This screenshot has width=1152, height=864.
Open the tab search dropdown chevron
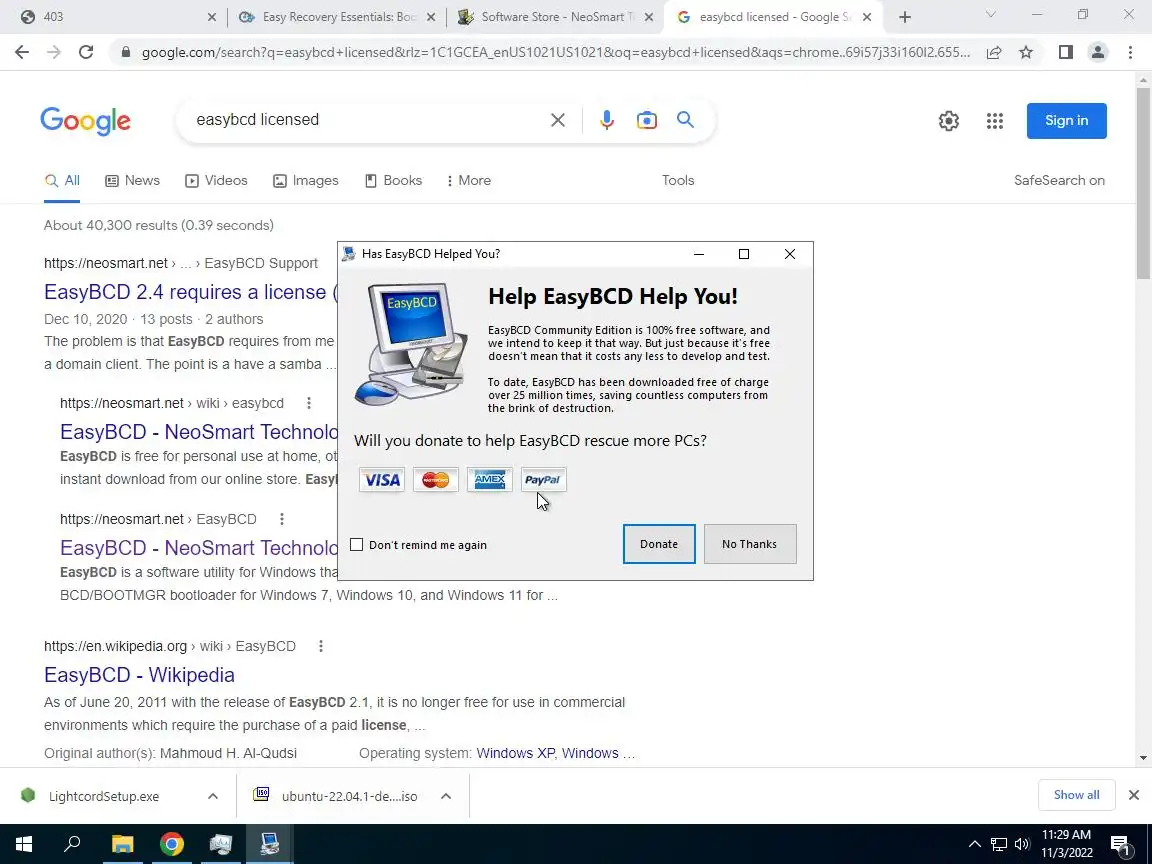(x=990, y=15)
